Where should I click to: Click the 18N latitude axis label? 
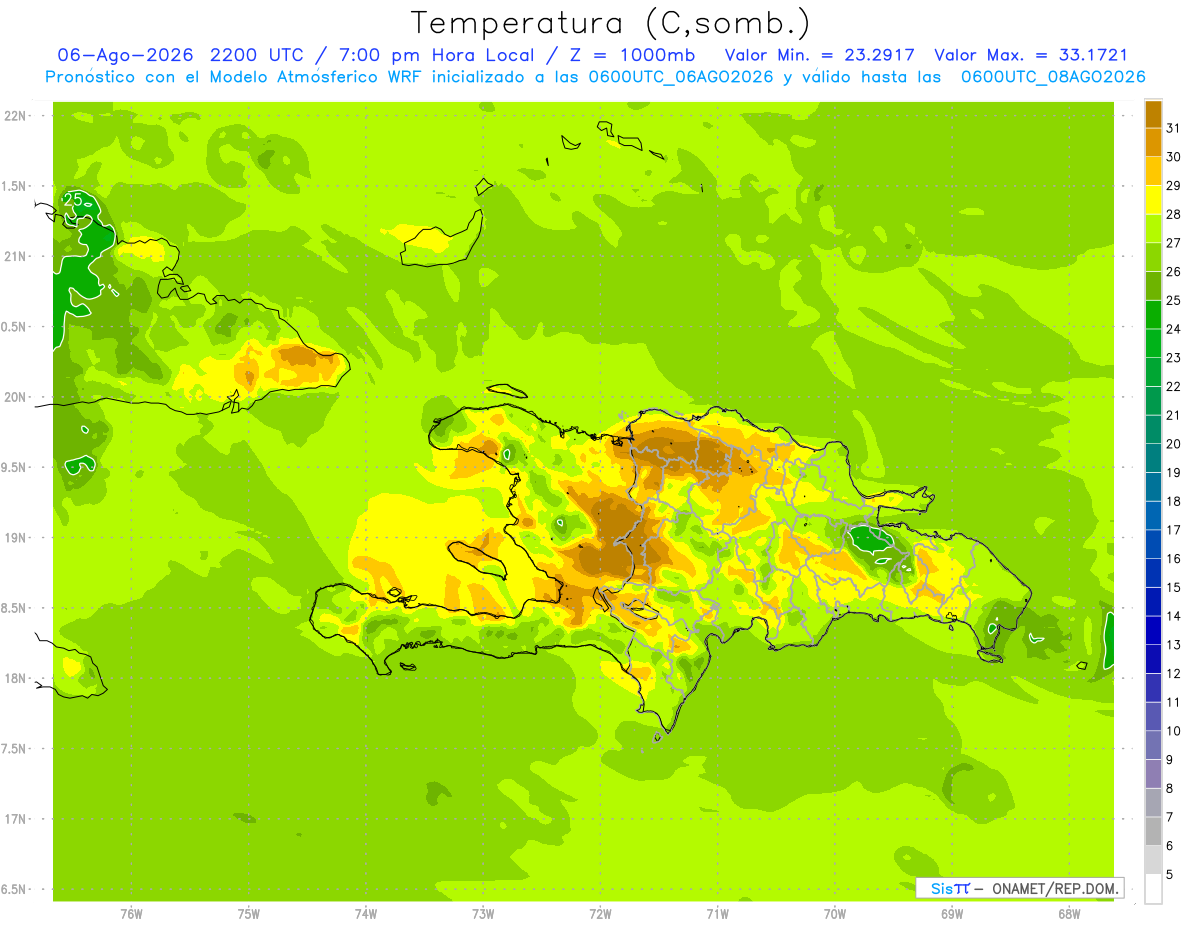[14, 678]
